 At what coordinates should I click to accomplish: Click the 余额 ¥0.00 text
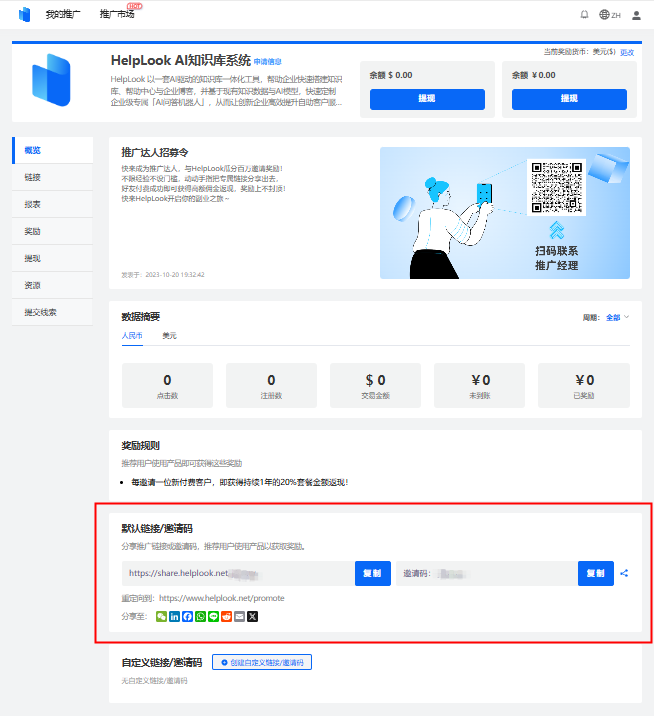click(x=533, y=75)
